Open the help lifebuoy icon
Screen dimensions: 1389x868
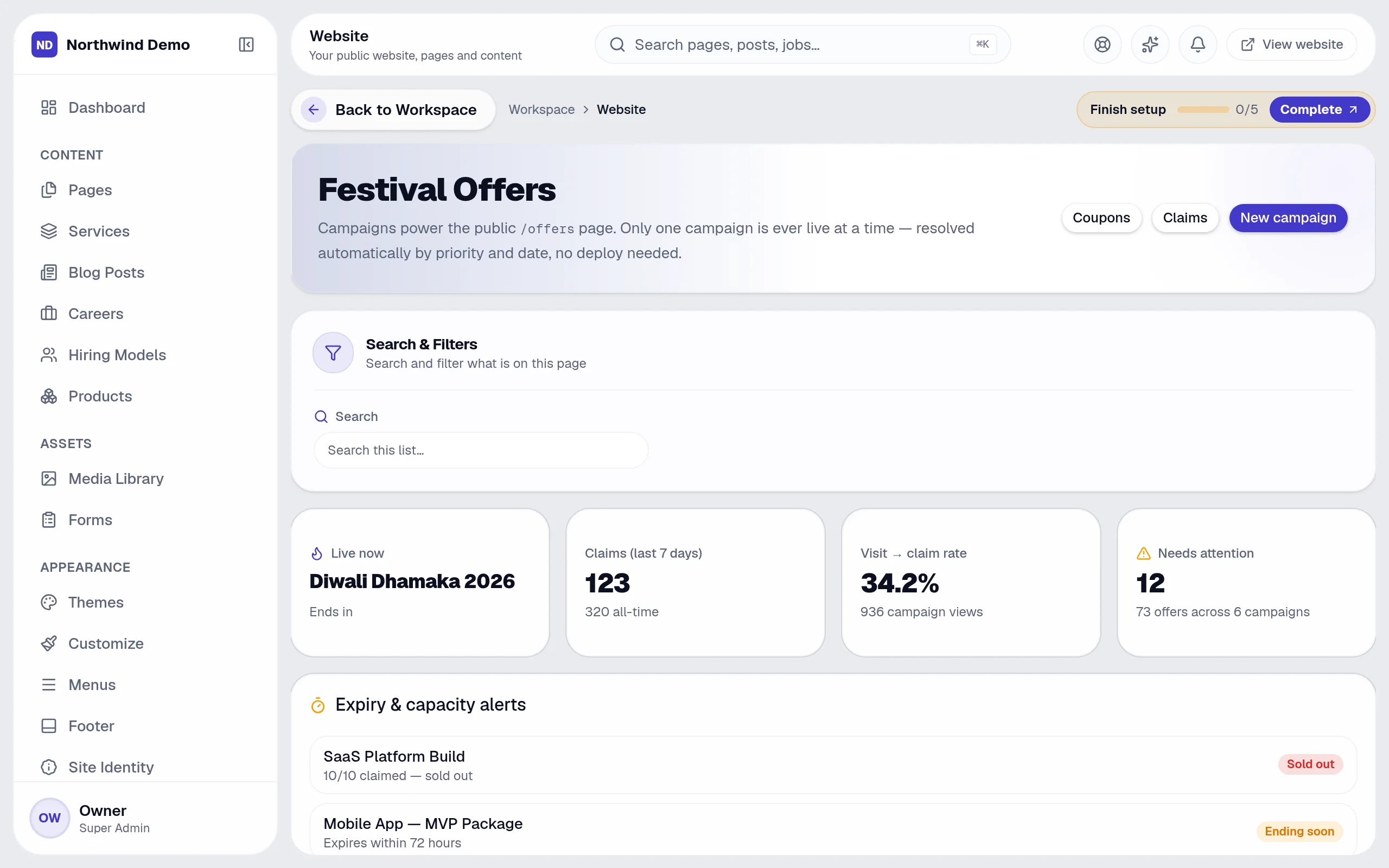[1102, 45]
